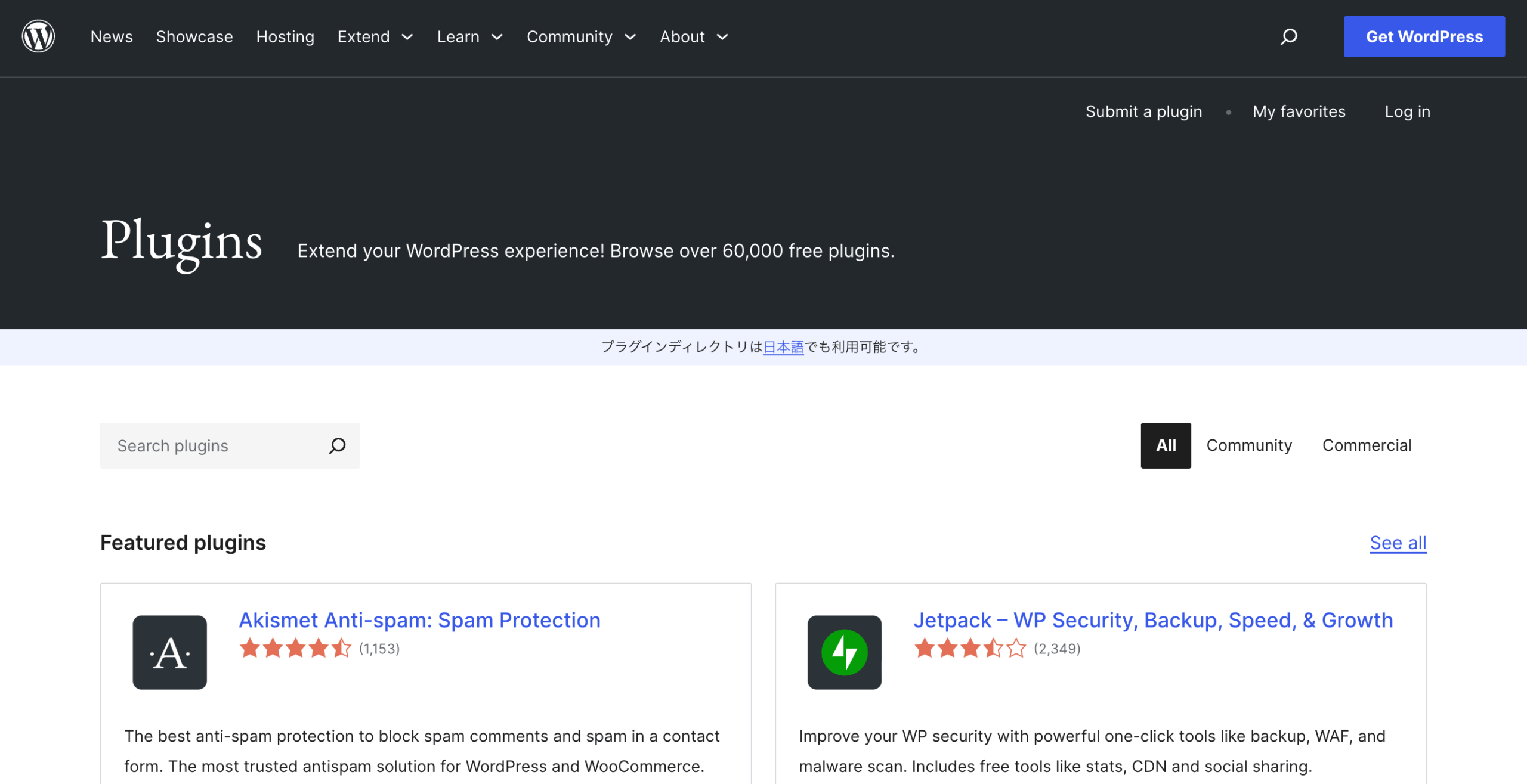Open the Akismet plugin icon thumbnail
This screenshot has width=1527, height=784.
169,652
